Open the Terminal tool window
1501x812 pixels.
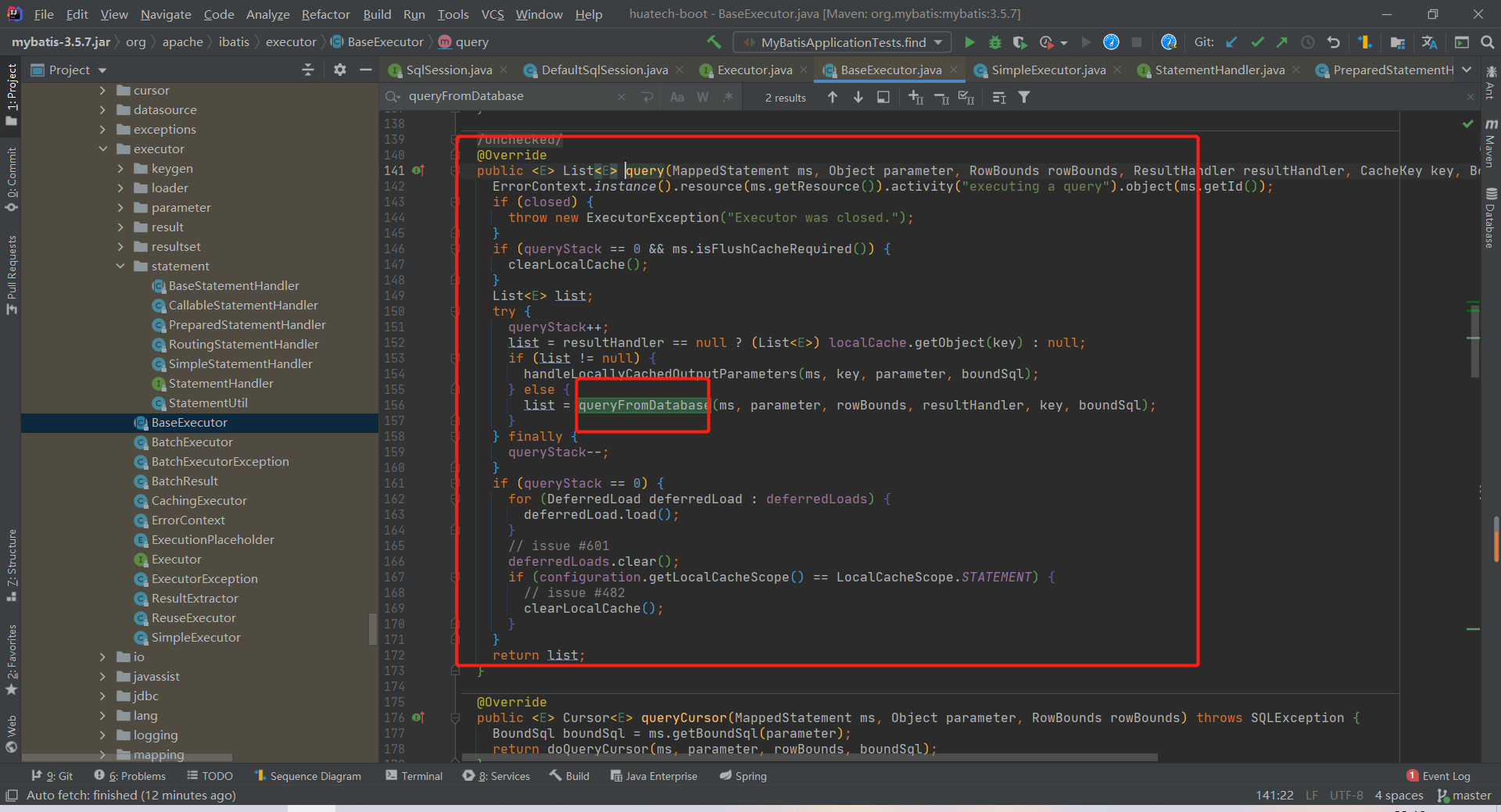point(414,775)
